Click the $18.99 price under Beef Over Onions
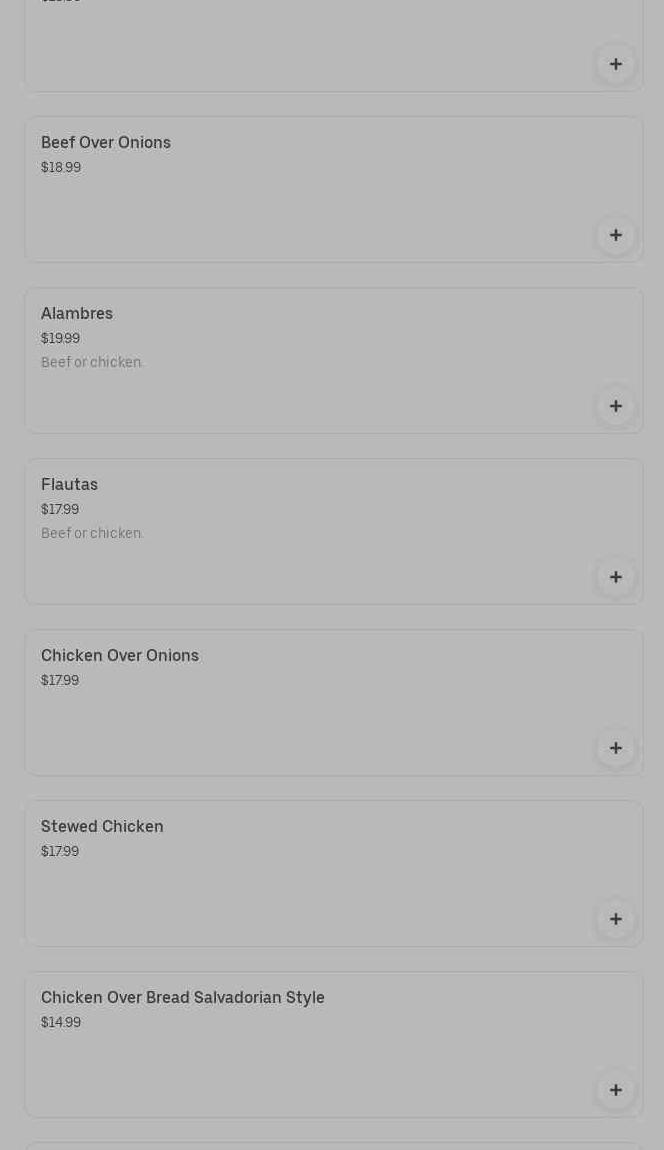Screen dimensions: 664x1150 pos(61,167)
